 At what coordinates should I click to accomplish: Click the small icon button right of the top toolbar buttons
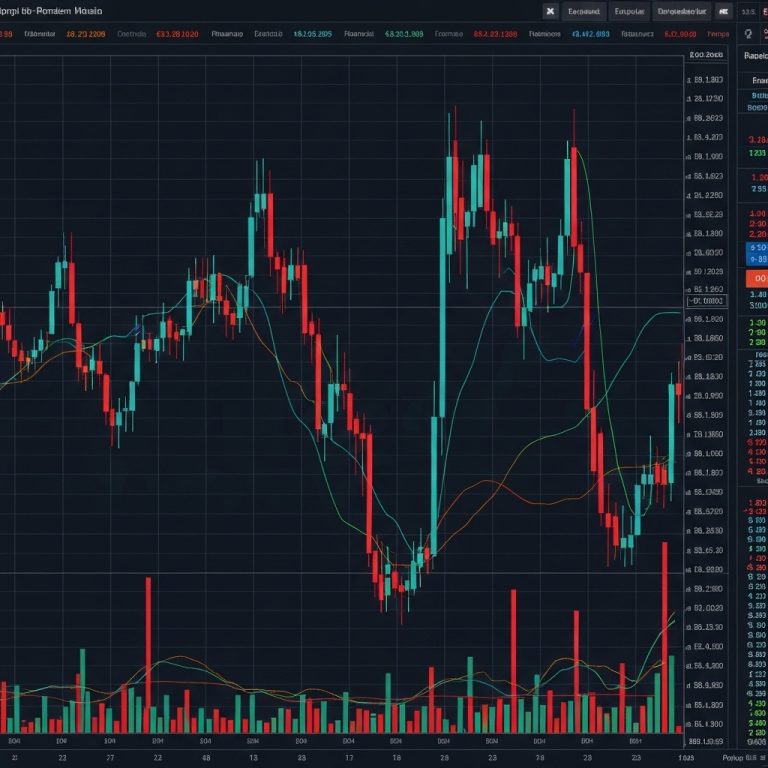pos(724,12)
